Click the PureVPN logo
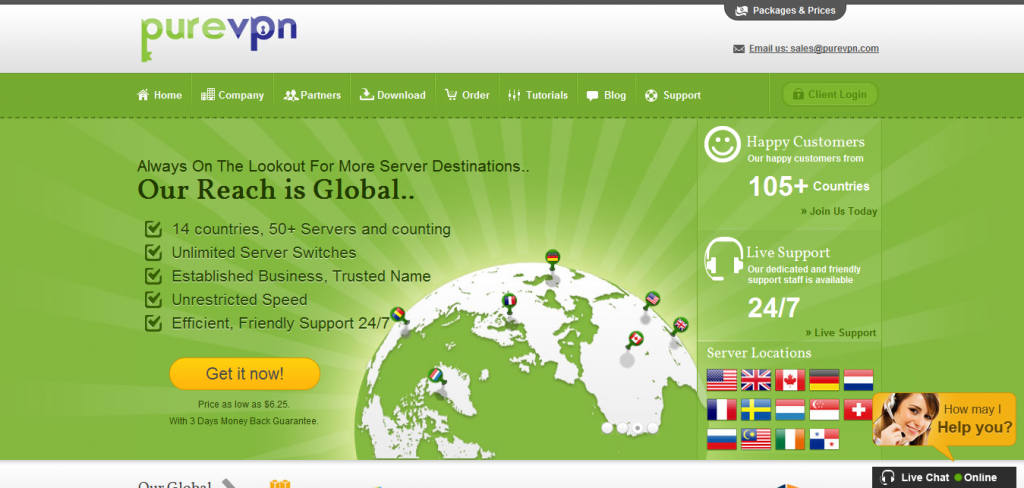Screen dimensions: 1024x488 tap(219, 35)
